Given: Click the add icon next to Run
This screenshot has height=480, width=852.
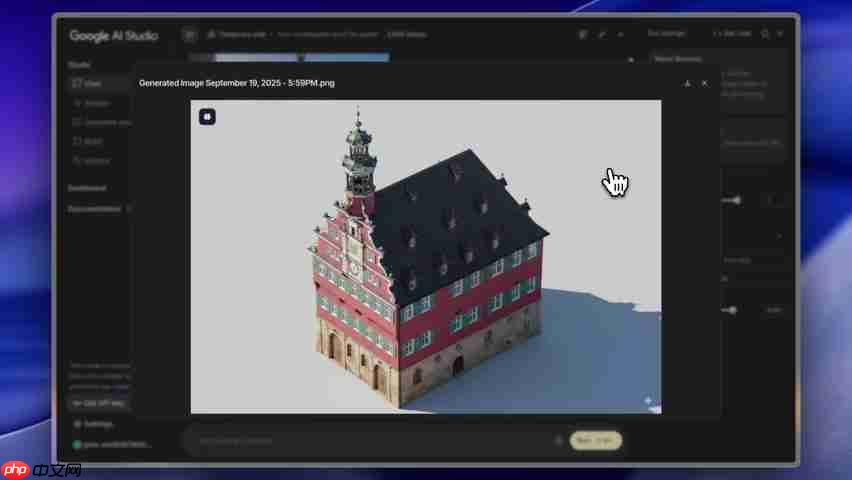Looking at the screenshot, I should [558, 441].
